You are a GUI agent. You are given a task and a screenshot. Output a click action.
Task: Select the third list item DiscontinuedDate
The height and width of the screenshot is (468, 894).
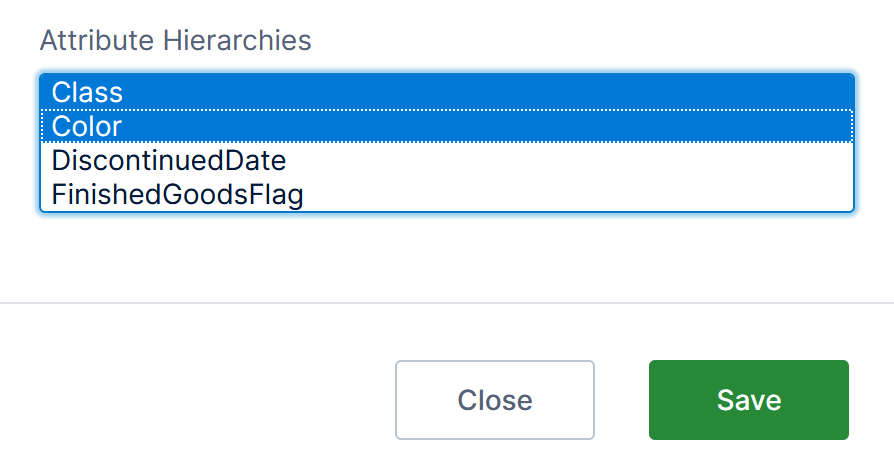169,160
